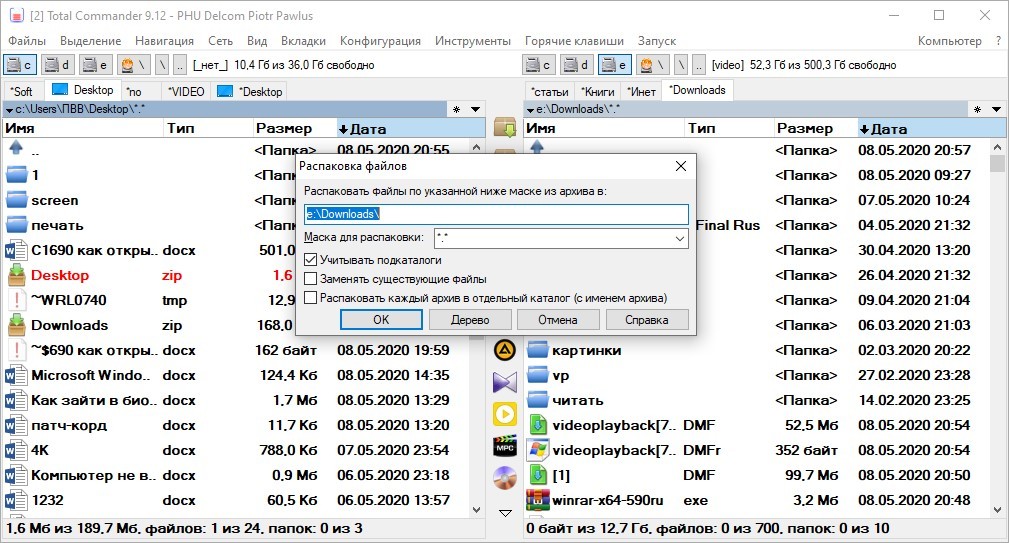Viewport: 1009px width, 543px height.
Task: Select the Desktop zip archive icon
Action: [x=16, y=275]
